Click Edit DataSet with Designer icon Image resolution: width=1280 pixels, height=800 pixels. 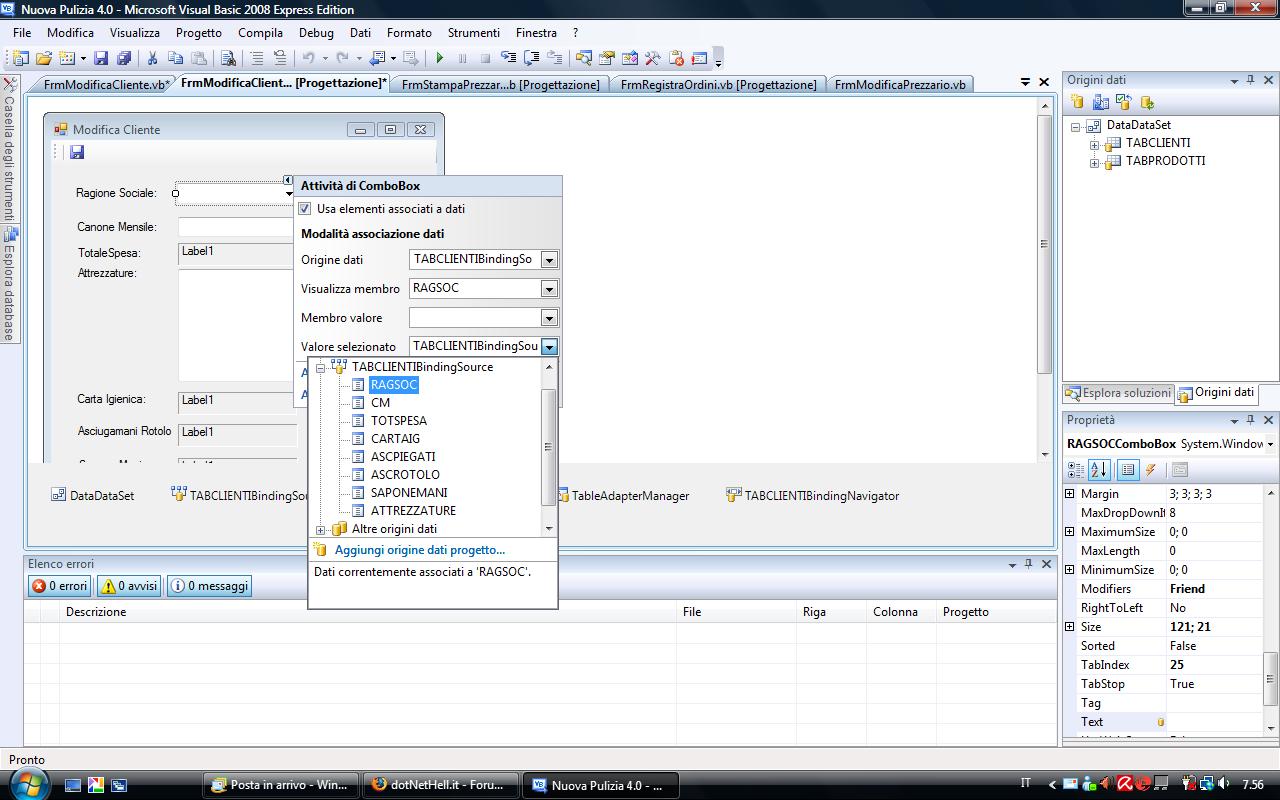(1100, 102)
